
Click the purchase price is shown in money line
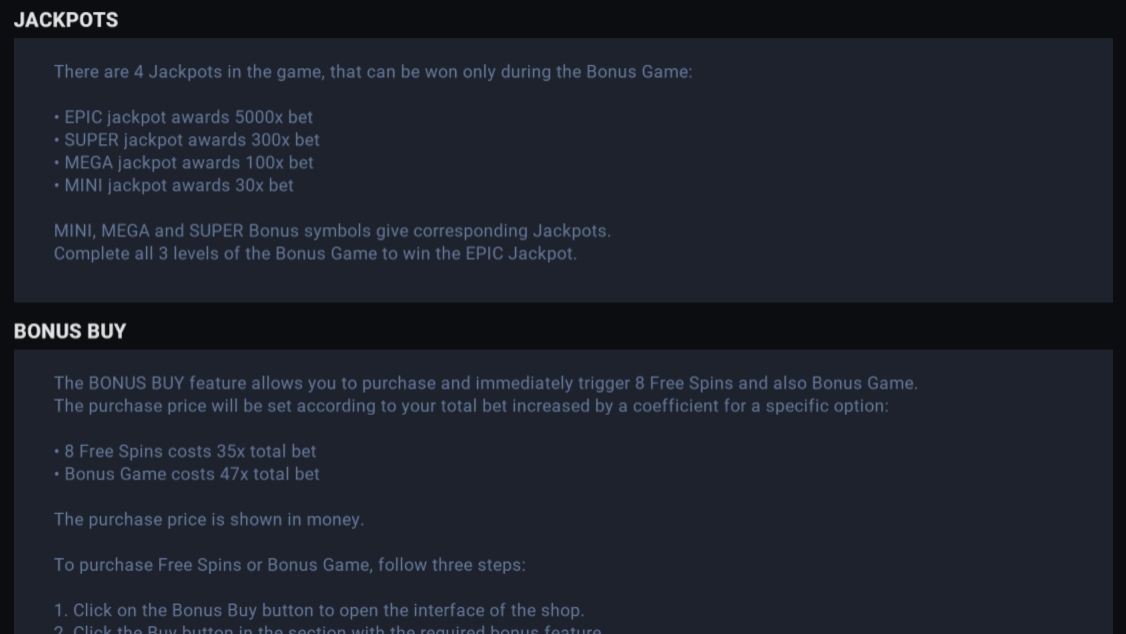(x=209, y=520)
